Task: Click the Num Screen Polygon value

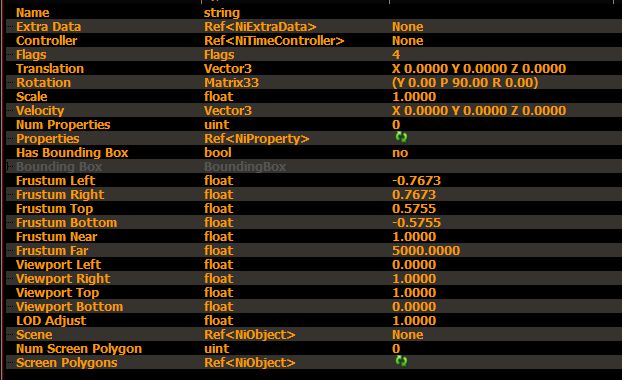Action: (x=396, y=349)
